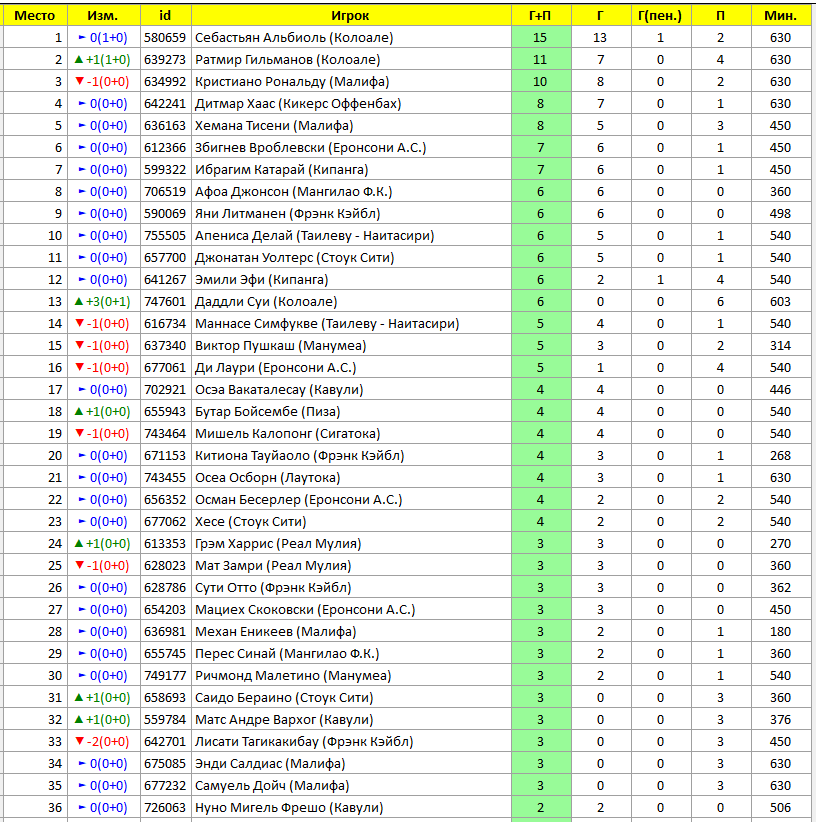Select player 'Китиона Тауйаоло (Фрэнк Кэйбл)'
The height and width of the screenshot is (822, 816).
(x=300, y=456)
